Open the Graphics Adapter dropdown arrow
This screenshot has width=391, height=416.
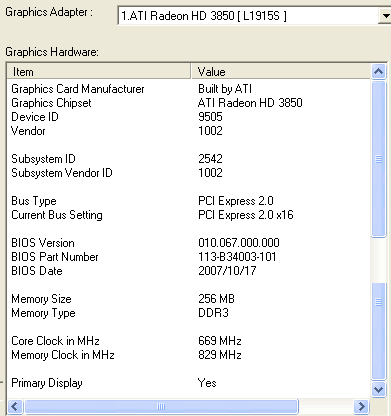click(385, 16)
